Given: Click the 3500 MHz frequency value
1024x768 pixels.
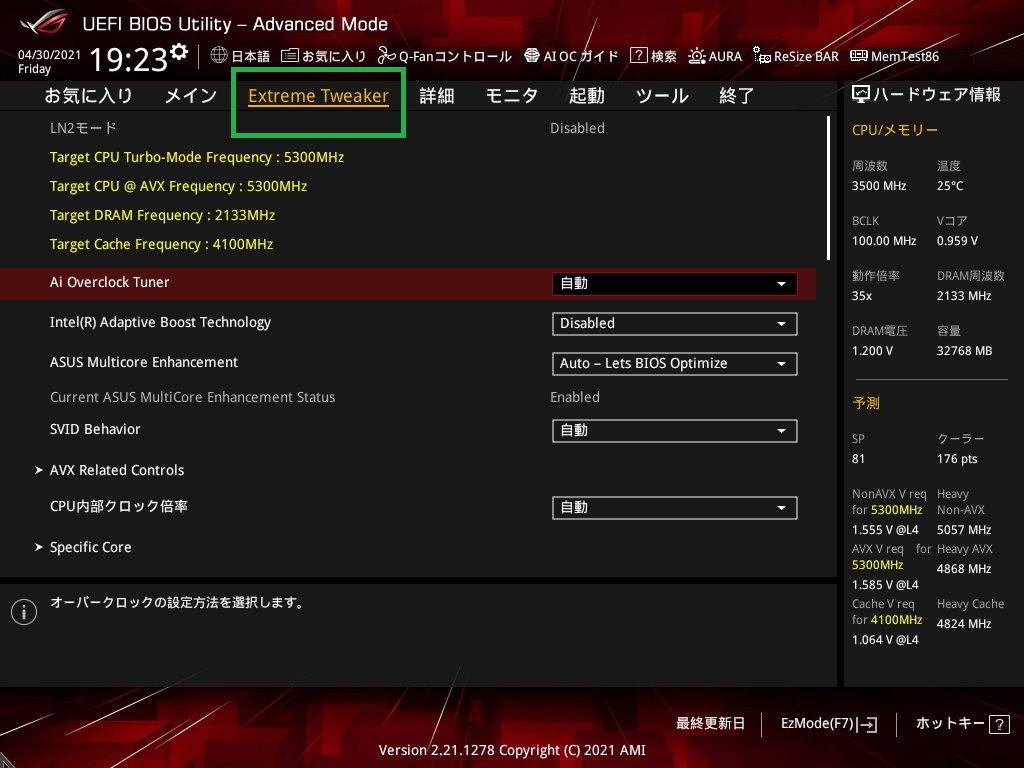Looking at the screenshot, I should point(879,186).
